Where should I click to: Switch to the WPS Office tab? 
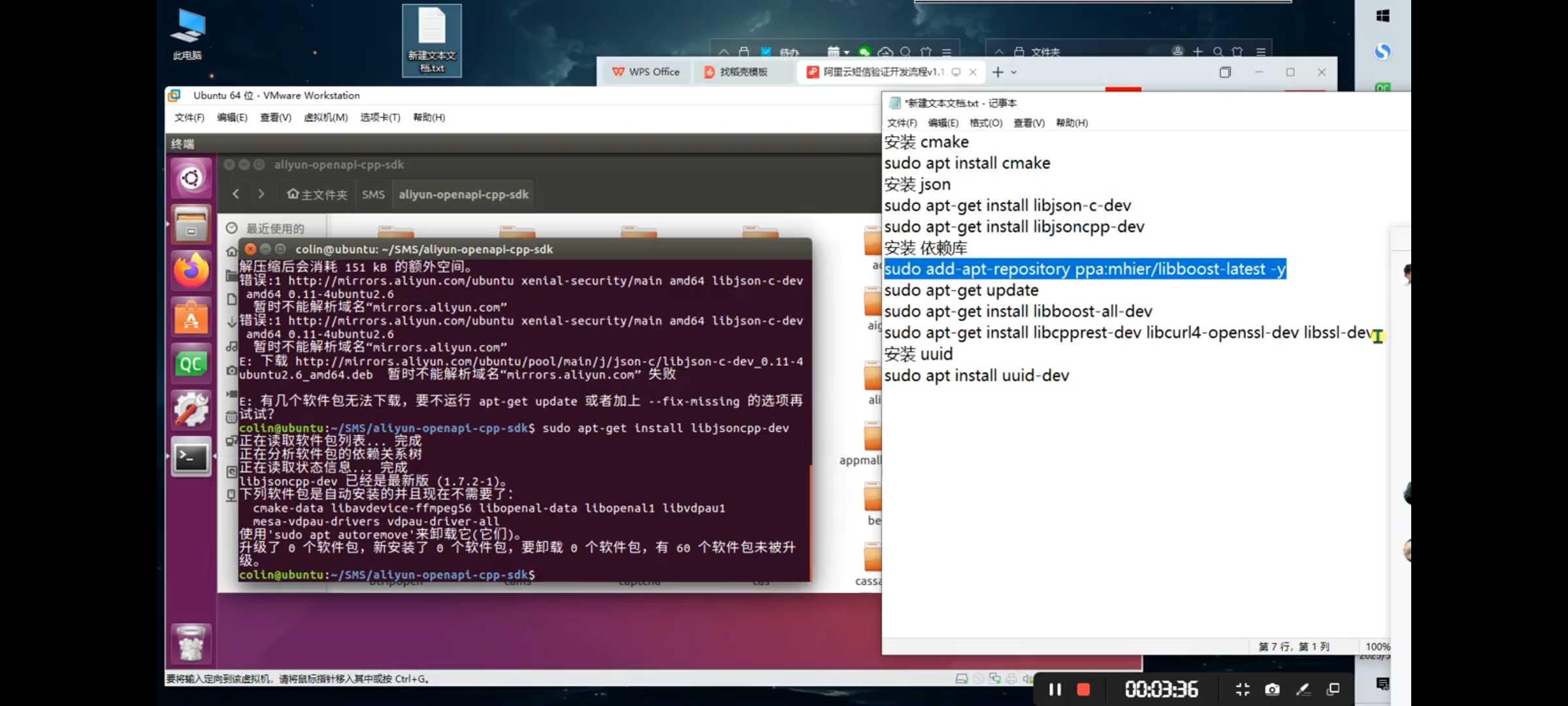coord(645,72)
